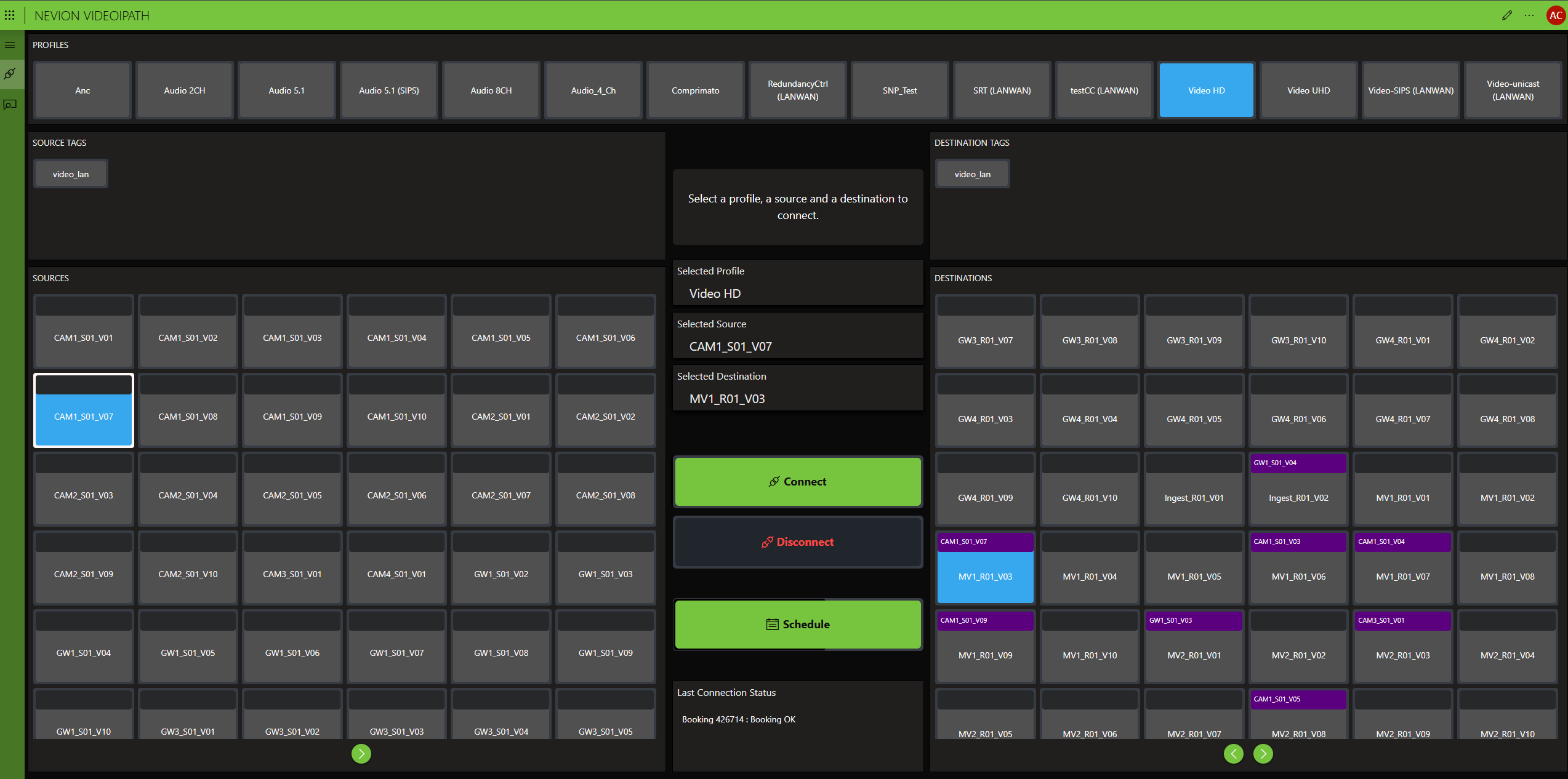The width and height of the screenshot is (1568, 779).
Task: Select the Video UHD profile
Action: point(1309,90)
